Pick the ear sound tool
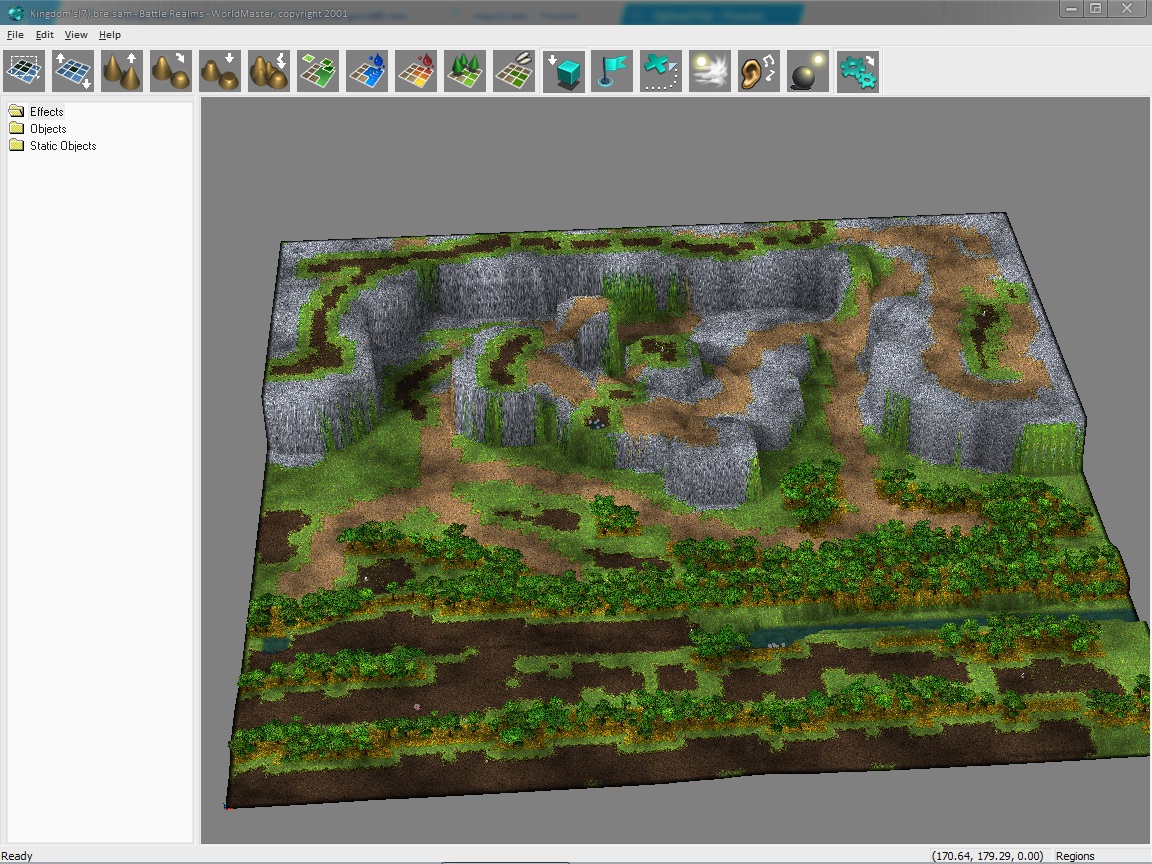Image resolution: width=1152 pixels, height=864 pixels. (759, 71)
